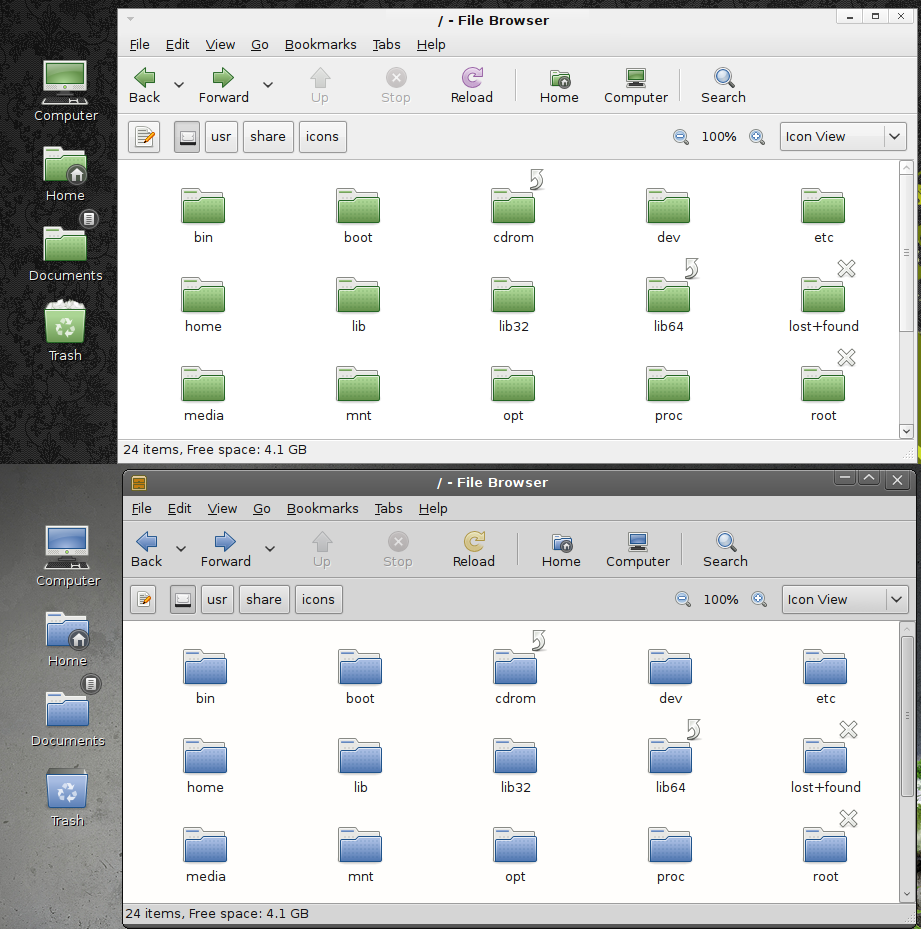921x929 pixels.
Task: Click Back arrow in bottom File Browser
Action: 146,542
